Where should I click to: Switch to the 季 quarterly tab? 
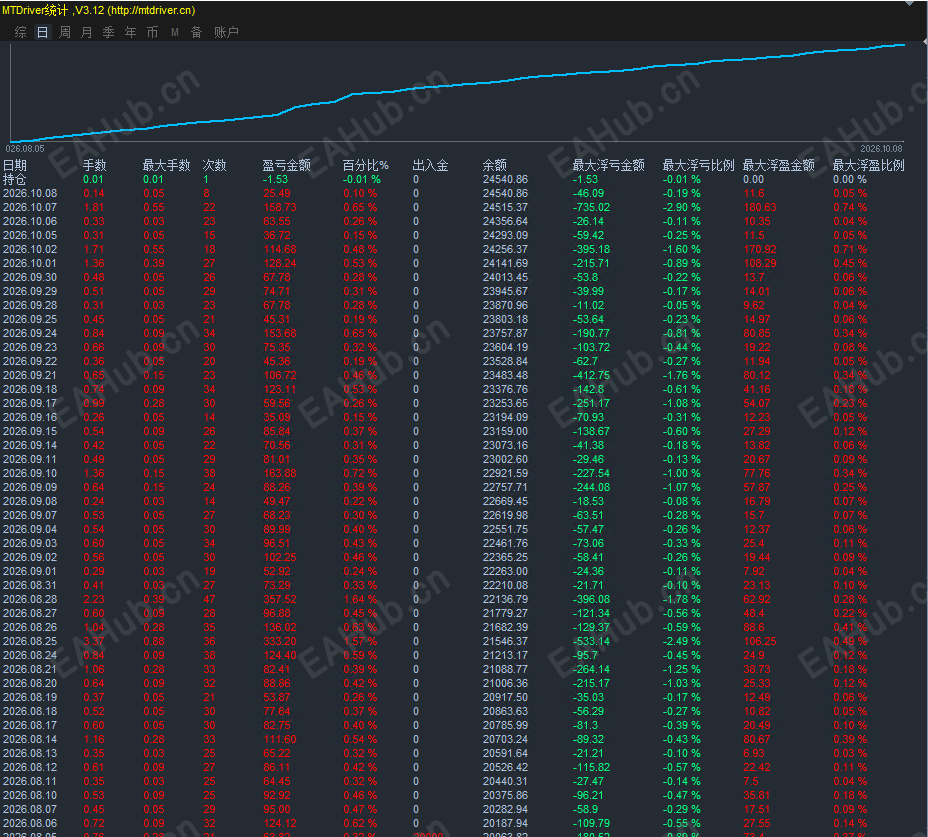pos(108,32)
